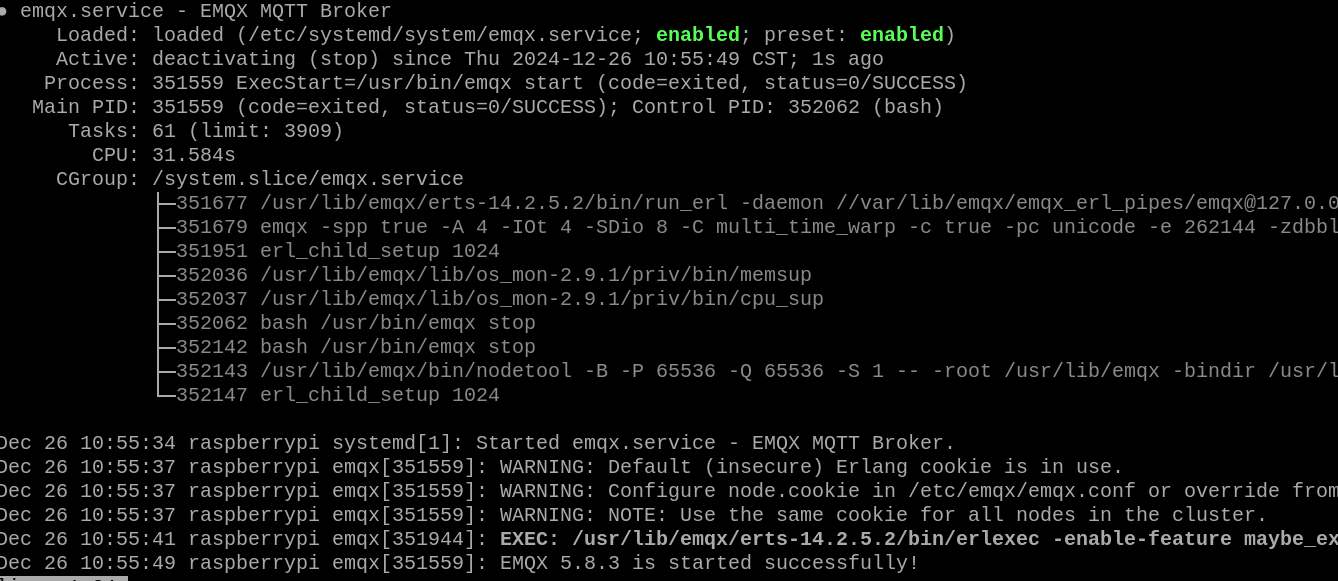The height and width of the screenshot is (581, 1338).
Task: Click the status dot before emqx.service
Action: (5, 11)
